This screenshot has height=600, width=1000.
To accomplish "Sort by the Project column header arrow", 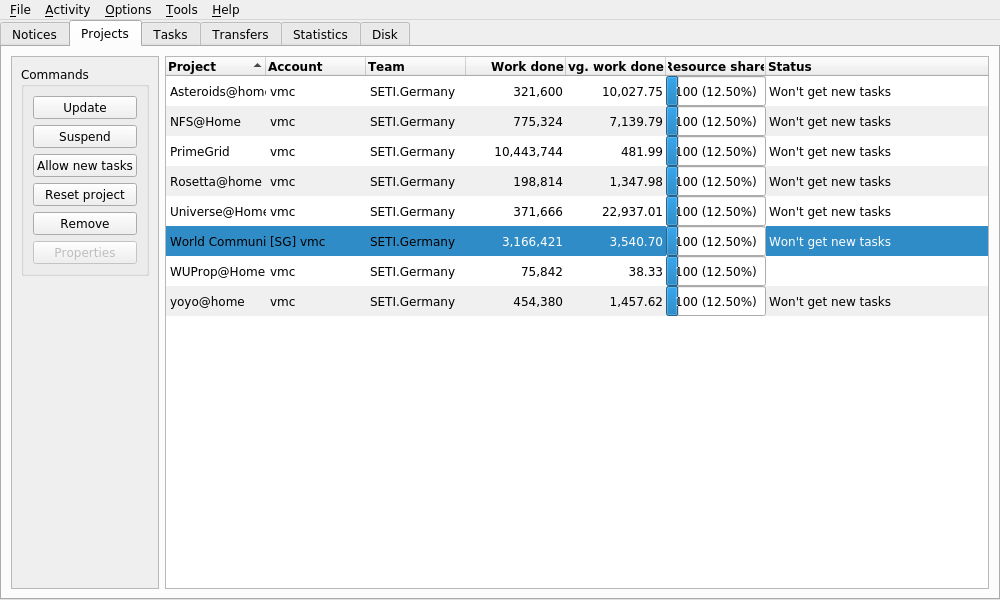I will click(x=257, y=66).
